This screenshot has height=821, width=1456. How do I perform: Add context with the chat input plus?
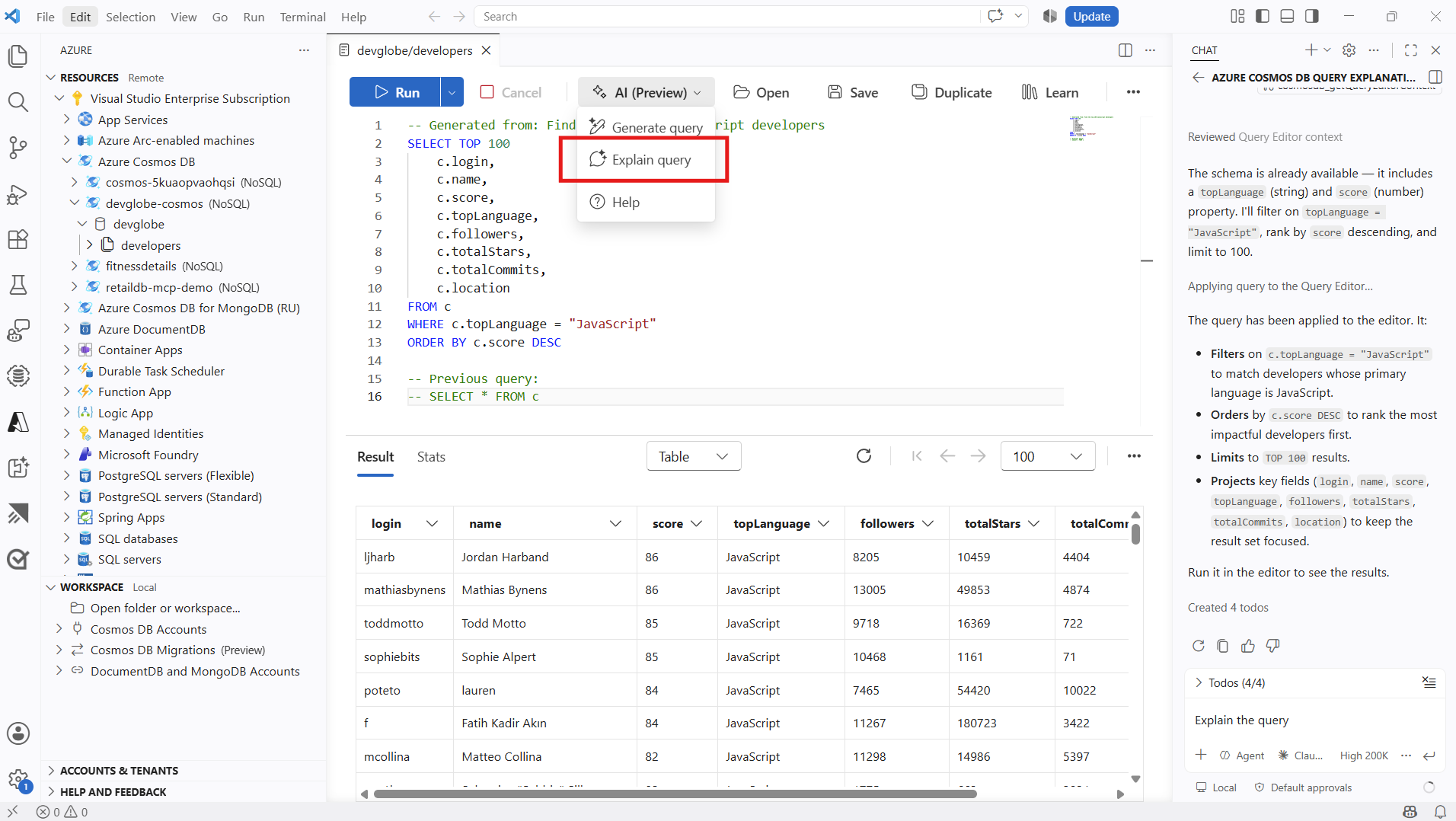tap(1201, 755)
